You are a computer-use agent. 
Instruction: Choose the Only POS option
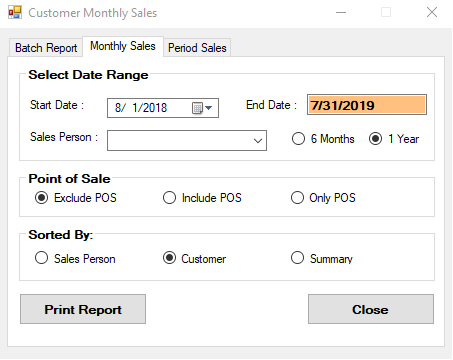323,198
